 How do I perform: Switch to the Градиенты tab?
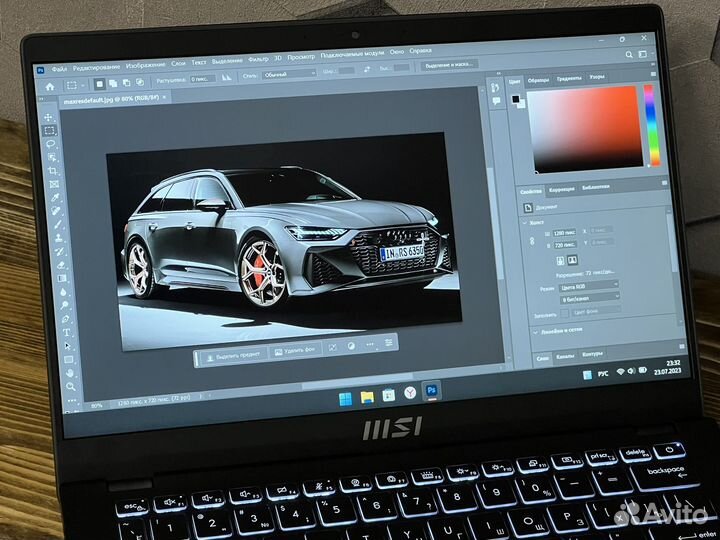569,78
